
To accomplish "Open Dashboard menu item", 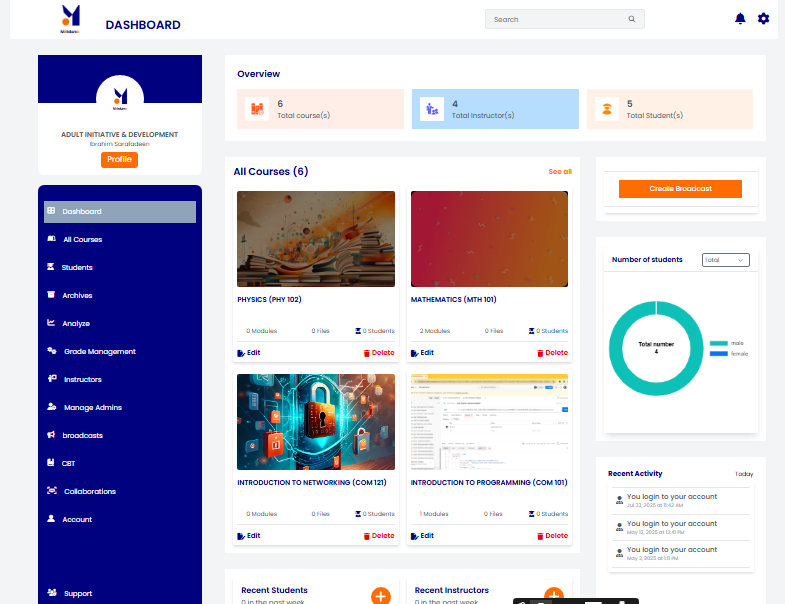I will tap(120, 211).
